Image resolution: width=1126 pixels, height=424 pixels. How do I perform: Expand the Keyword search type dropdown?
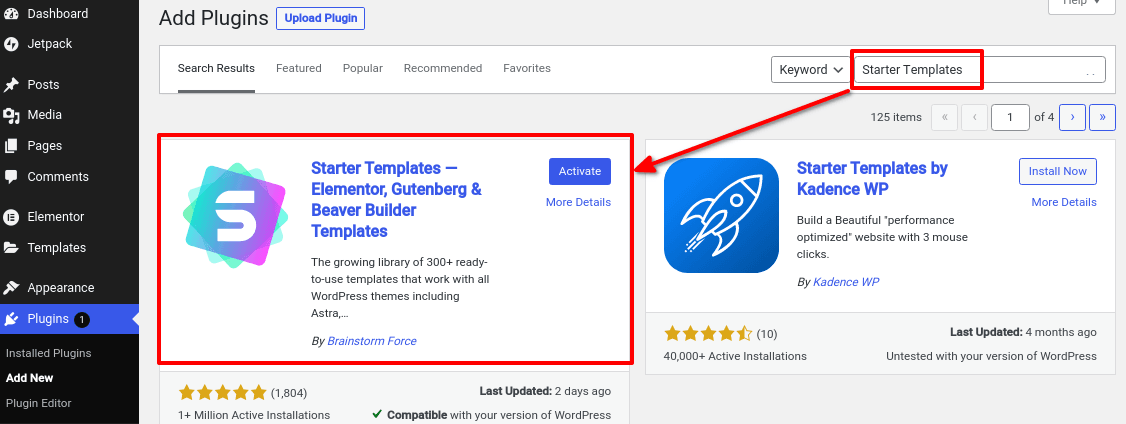click(x=811, y=70)
